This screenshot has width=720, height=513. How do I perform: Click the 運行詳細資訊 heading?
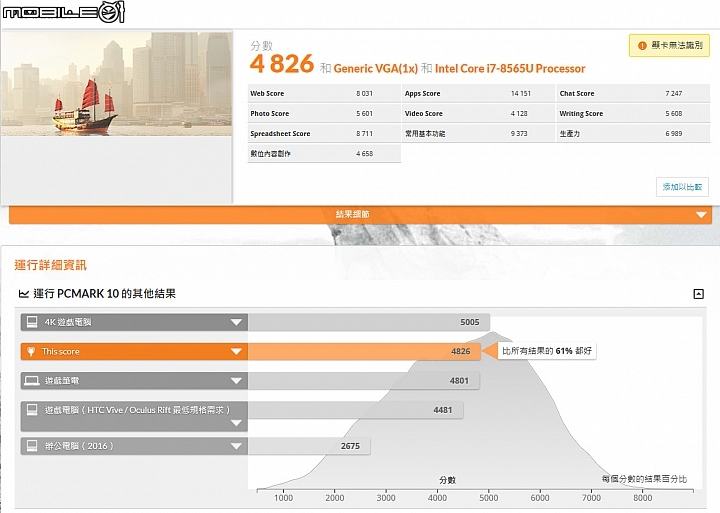[51, 265]
